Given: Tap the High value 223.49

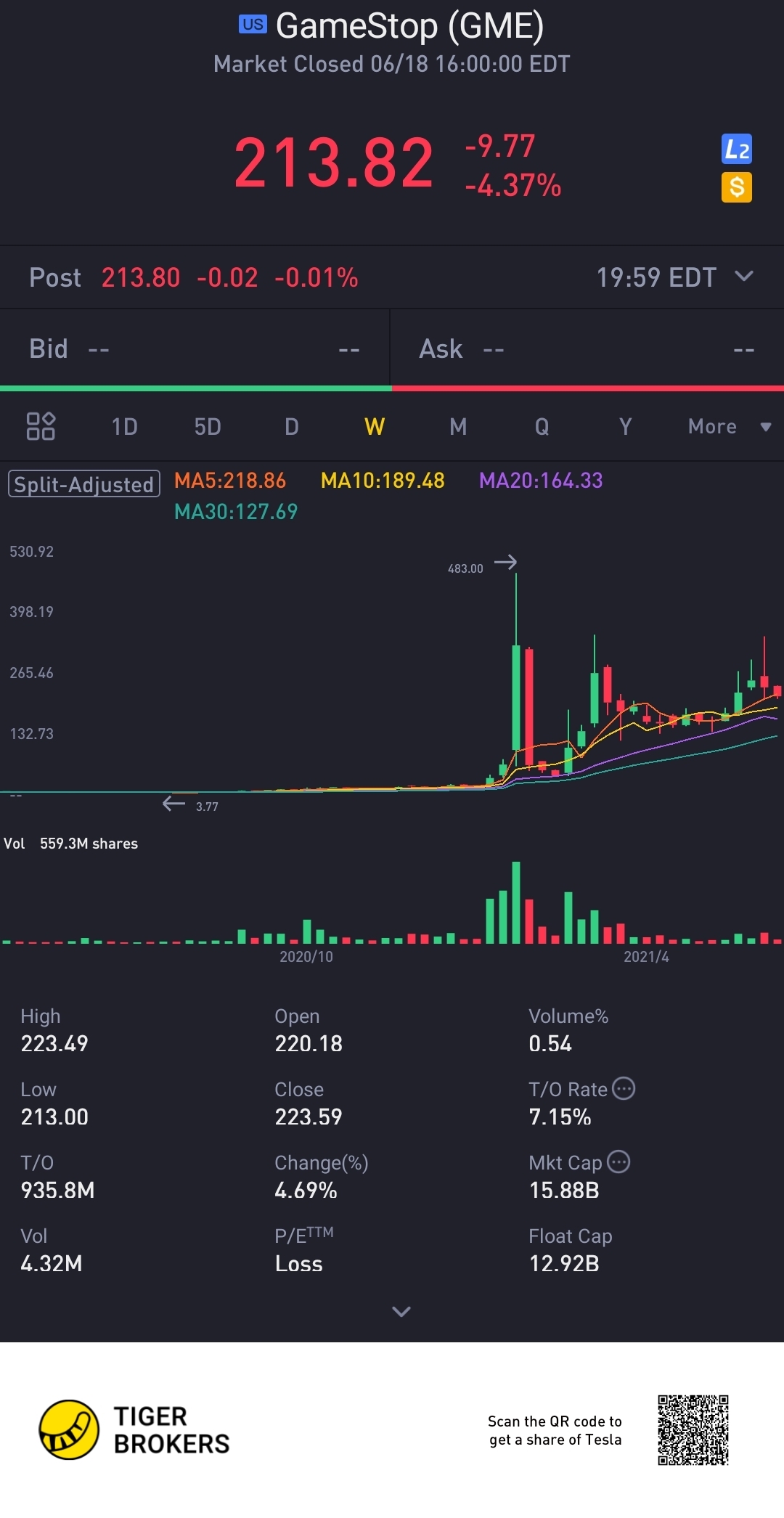Looking at the screenshot, I should coord(54,1044).
